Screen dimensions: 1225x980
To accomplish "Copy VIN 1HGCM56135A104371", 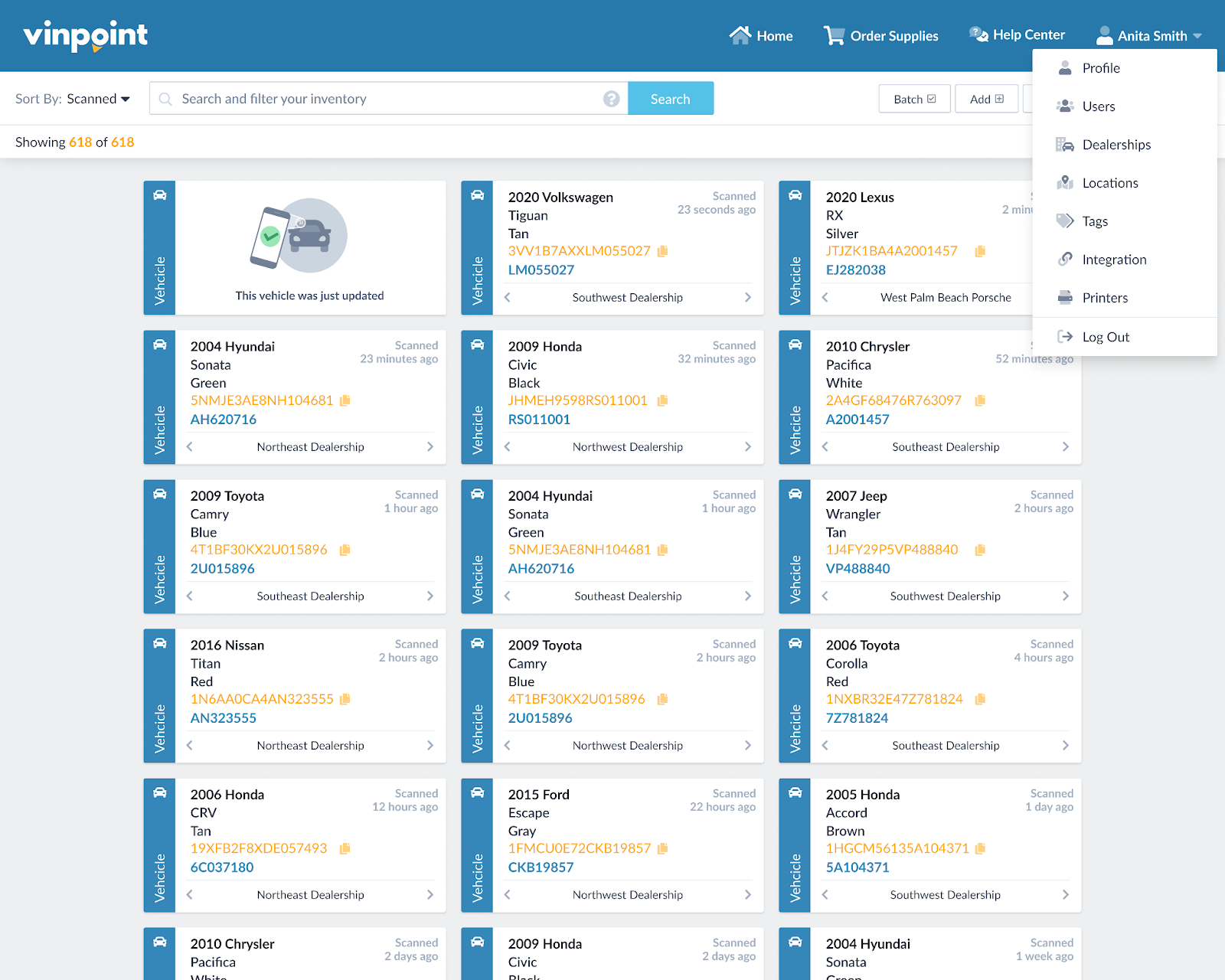I will (980, 848).
